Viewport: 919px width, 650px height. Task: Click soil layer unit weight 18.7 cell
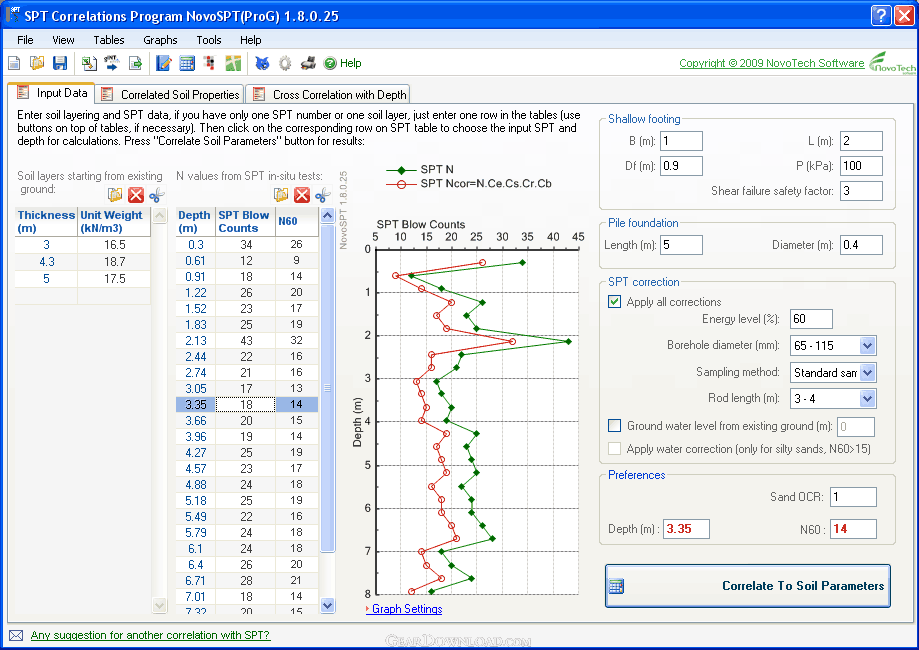coord(114,261)
